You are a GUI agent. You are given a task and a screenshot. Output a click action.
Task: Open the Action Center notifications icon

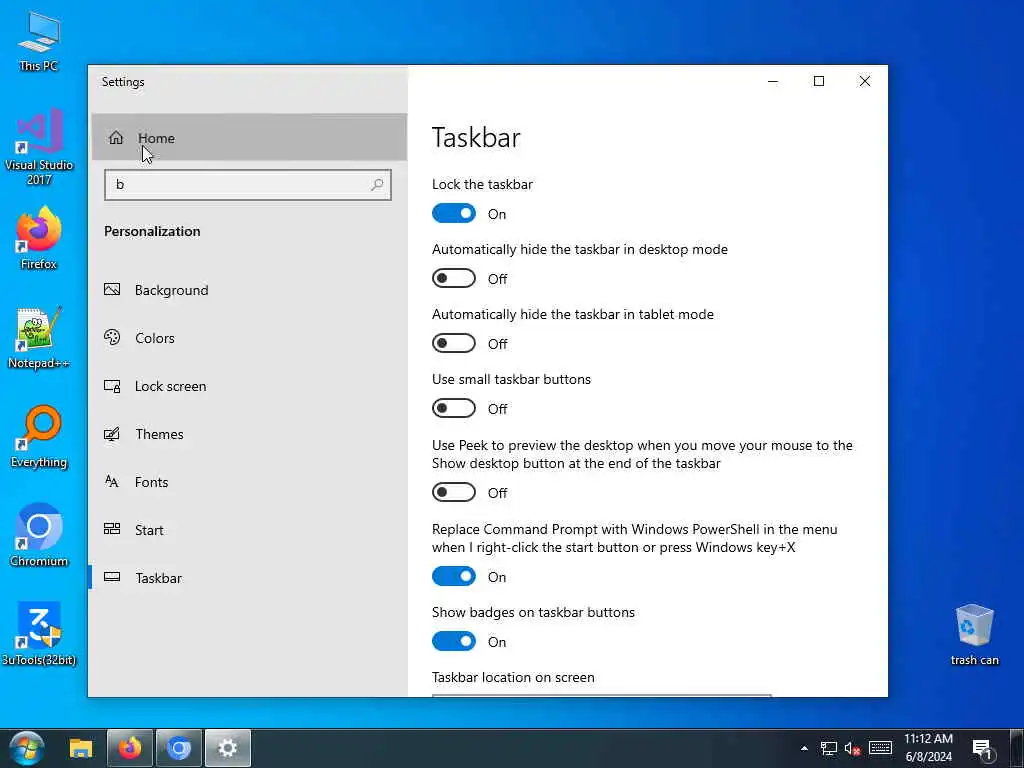coord(982,749)
